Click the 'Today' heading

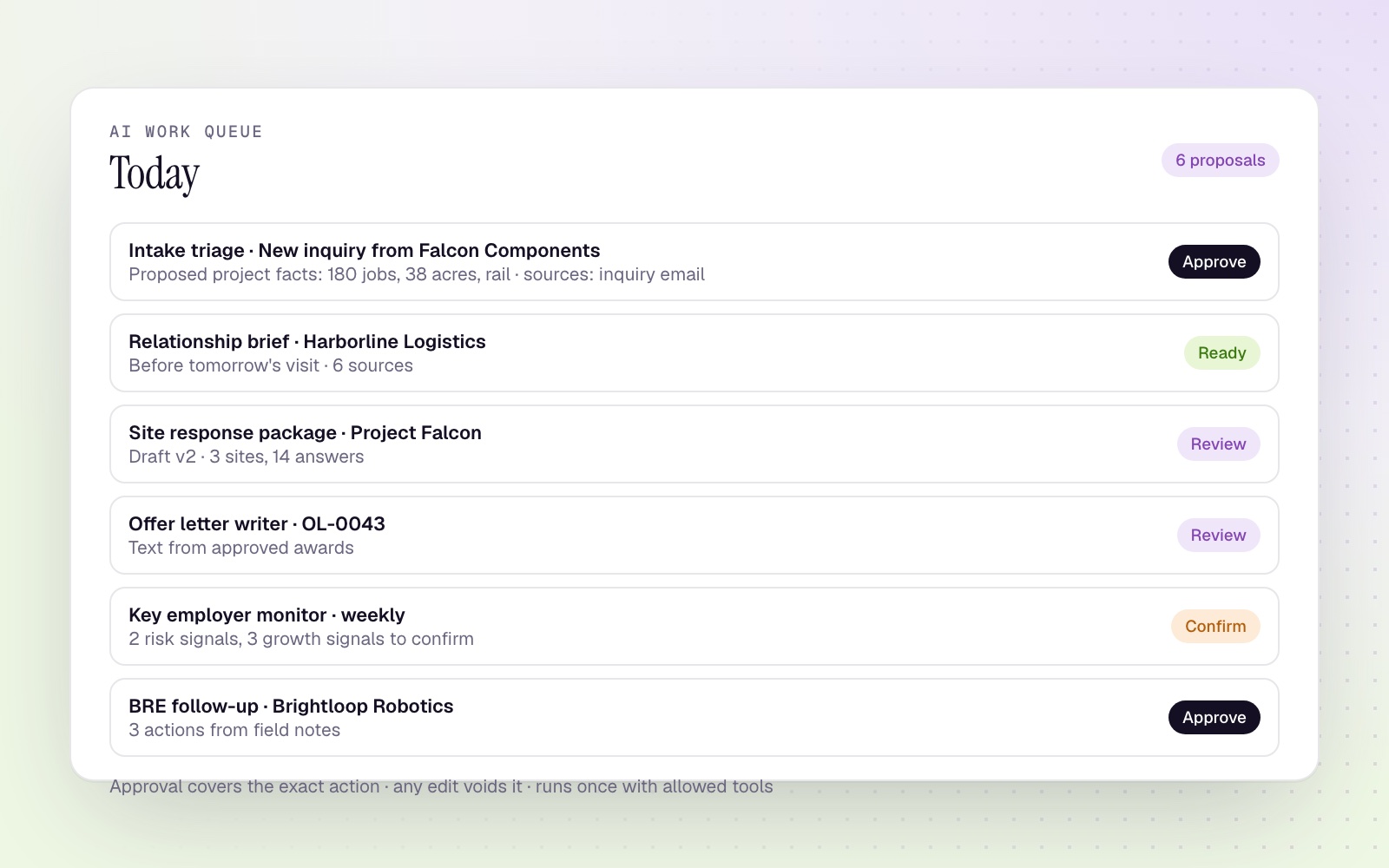point(155,173)
